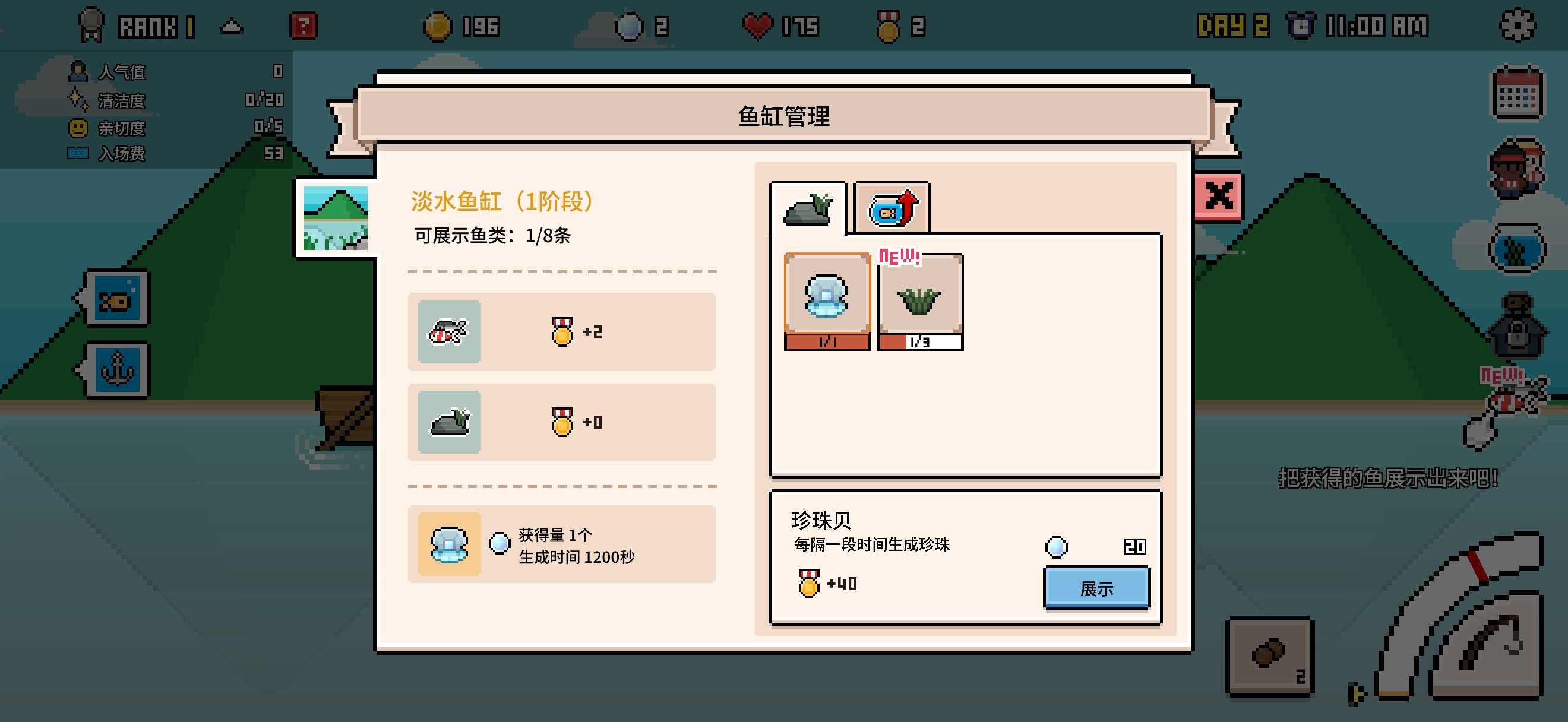Click the red question mark help icon
The image size is (1568, 722).
coord(304,26)
